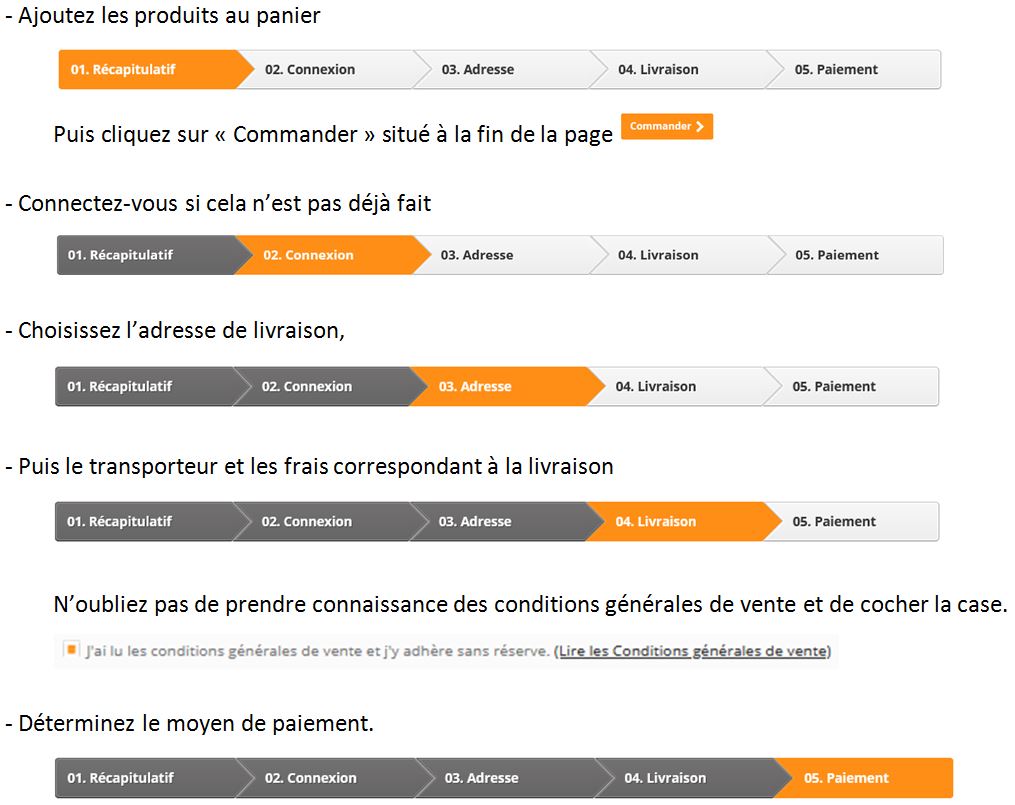The width and height of the screenshot is (1015, 805).
Task: Click the chevron arrow on Commander button
Action: [700, 126]
